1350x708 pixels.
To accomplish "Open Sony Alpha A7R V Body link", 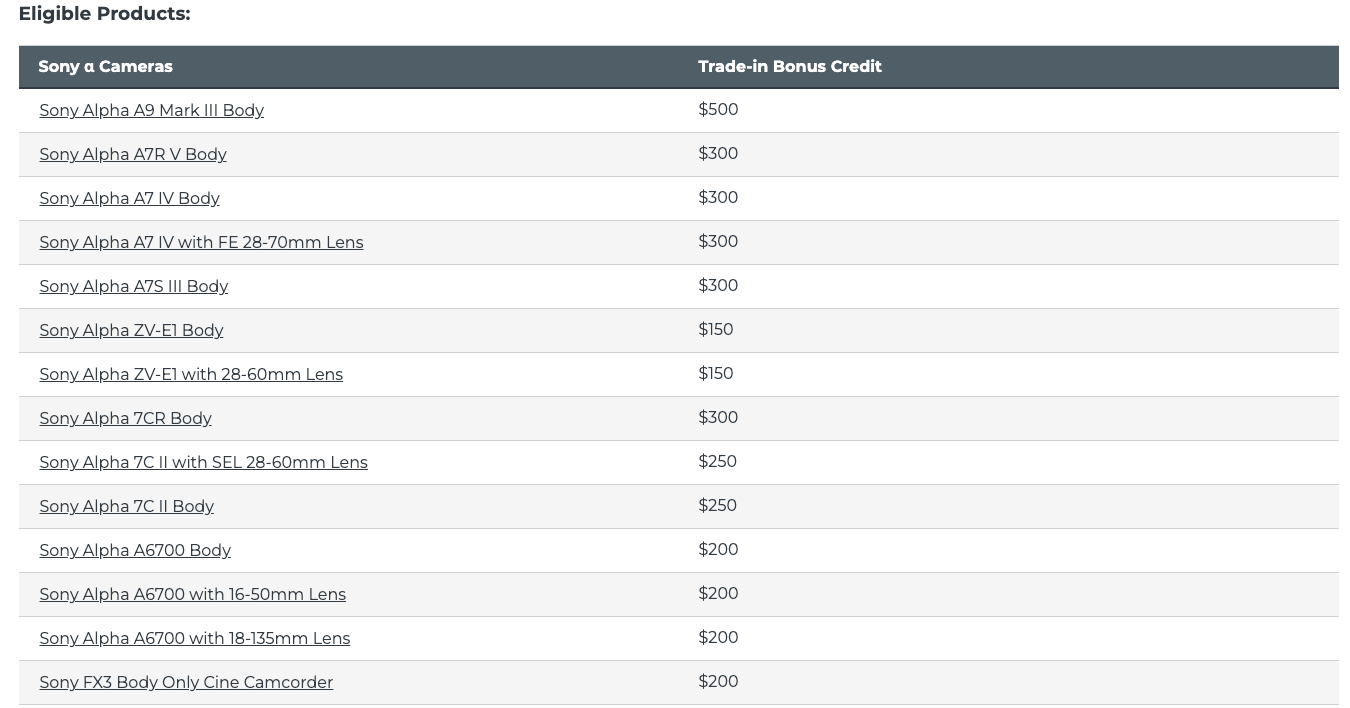I will pyautogui.click(x=133, y=154).
